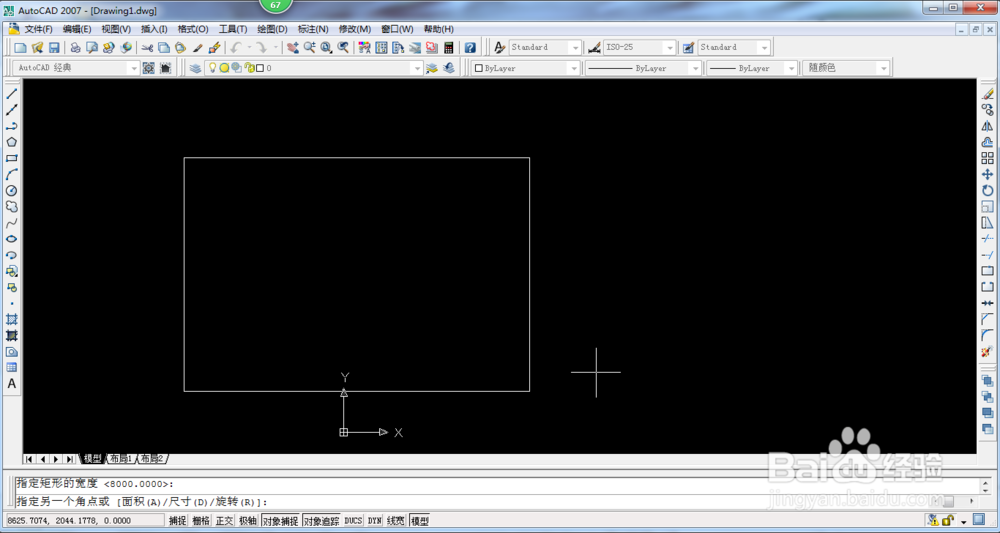This screenshot has width=1000, height=533.
Task: Open the 视图(V) menu
Action: tap(116, 29)
